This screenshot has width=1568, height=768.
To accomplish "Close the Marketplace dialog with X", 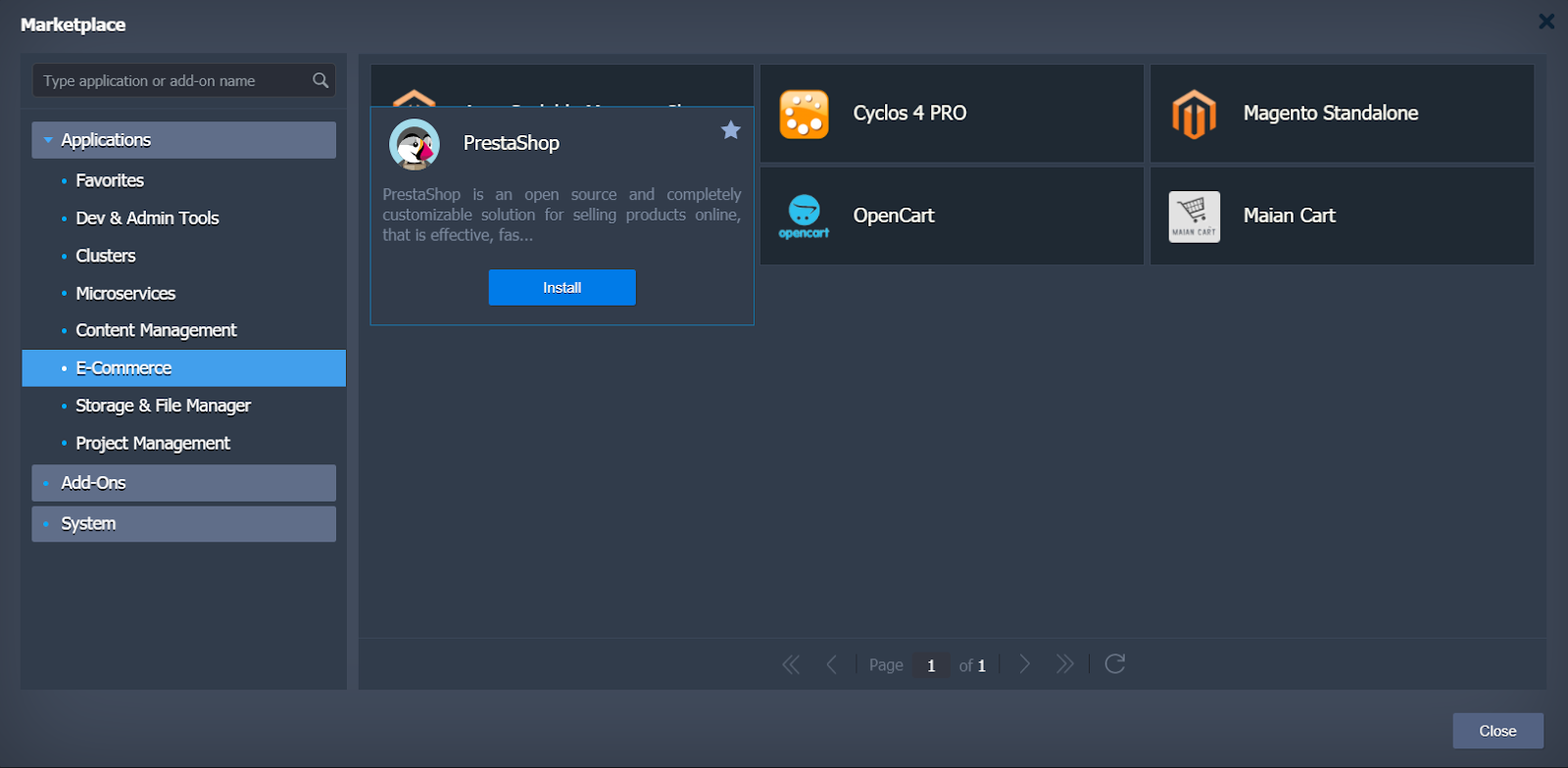I will [1546, 21].
